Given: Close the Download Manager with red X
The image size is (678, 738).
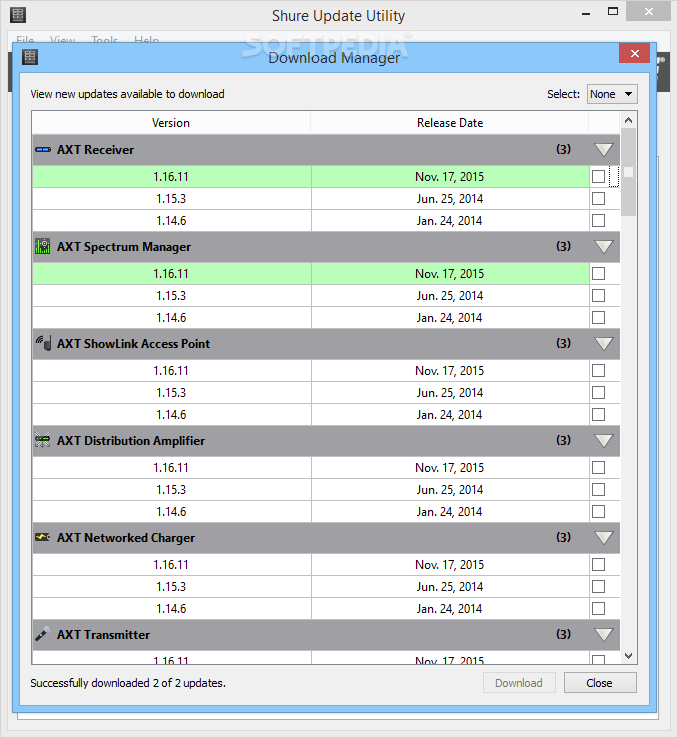Looking at the screenshot, I should [x=634, y=53].
